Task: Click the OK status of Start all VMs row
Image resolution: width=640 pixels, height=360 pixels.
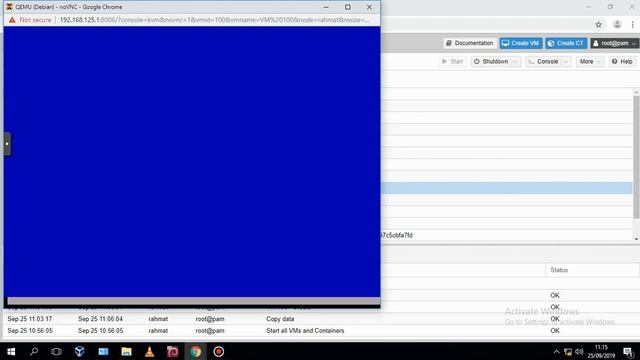Action: (x=555, y=331)
